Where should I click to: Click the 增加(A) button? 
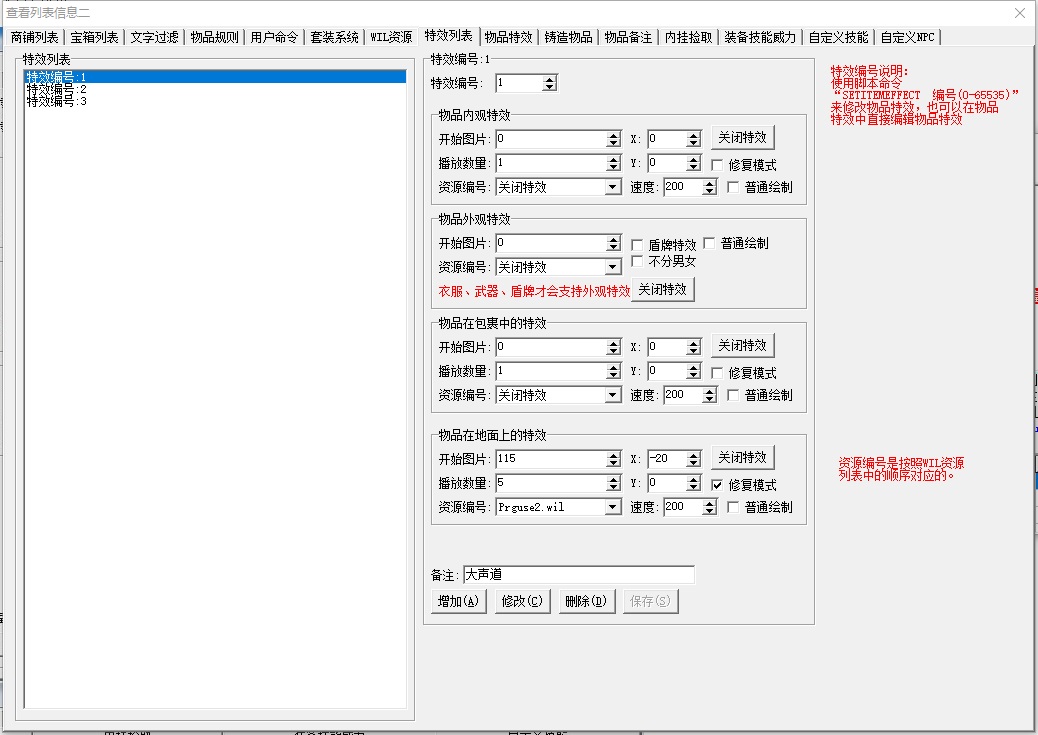coord(458,601)
